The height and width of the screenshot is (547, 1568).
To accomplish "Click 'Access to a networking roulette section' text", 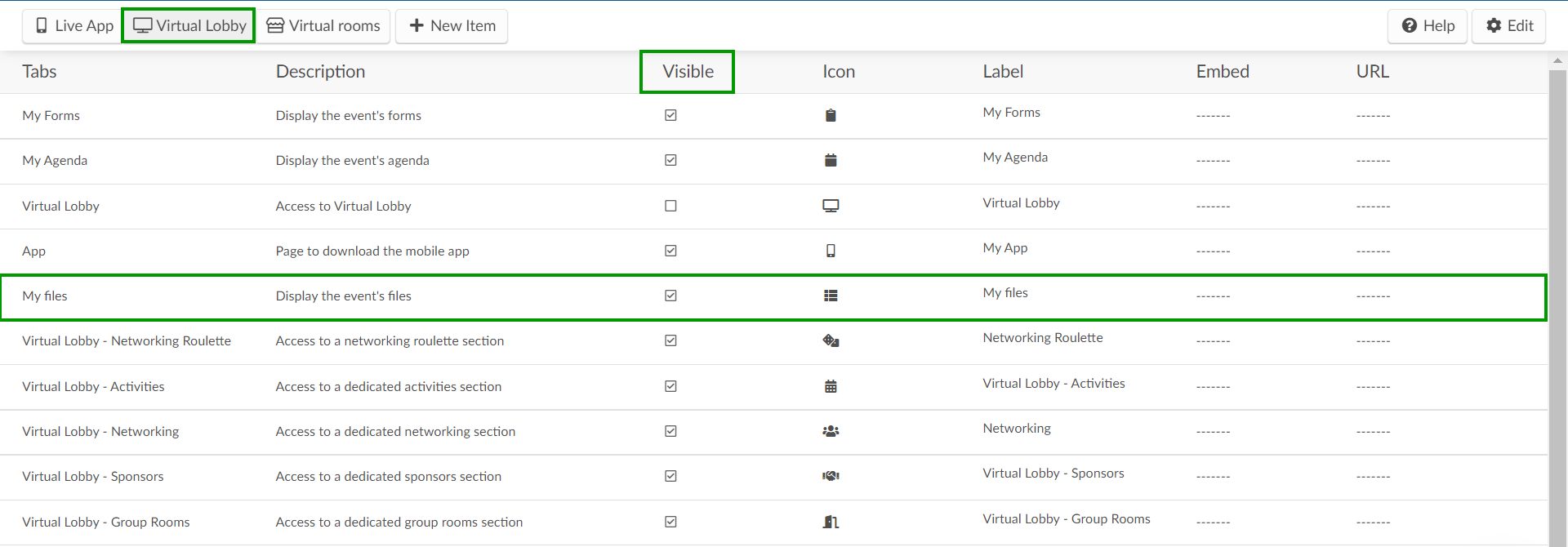I will tap(390, 341).
